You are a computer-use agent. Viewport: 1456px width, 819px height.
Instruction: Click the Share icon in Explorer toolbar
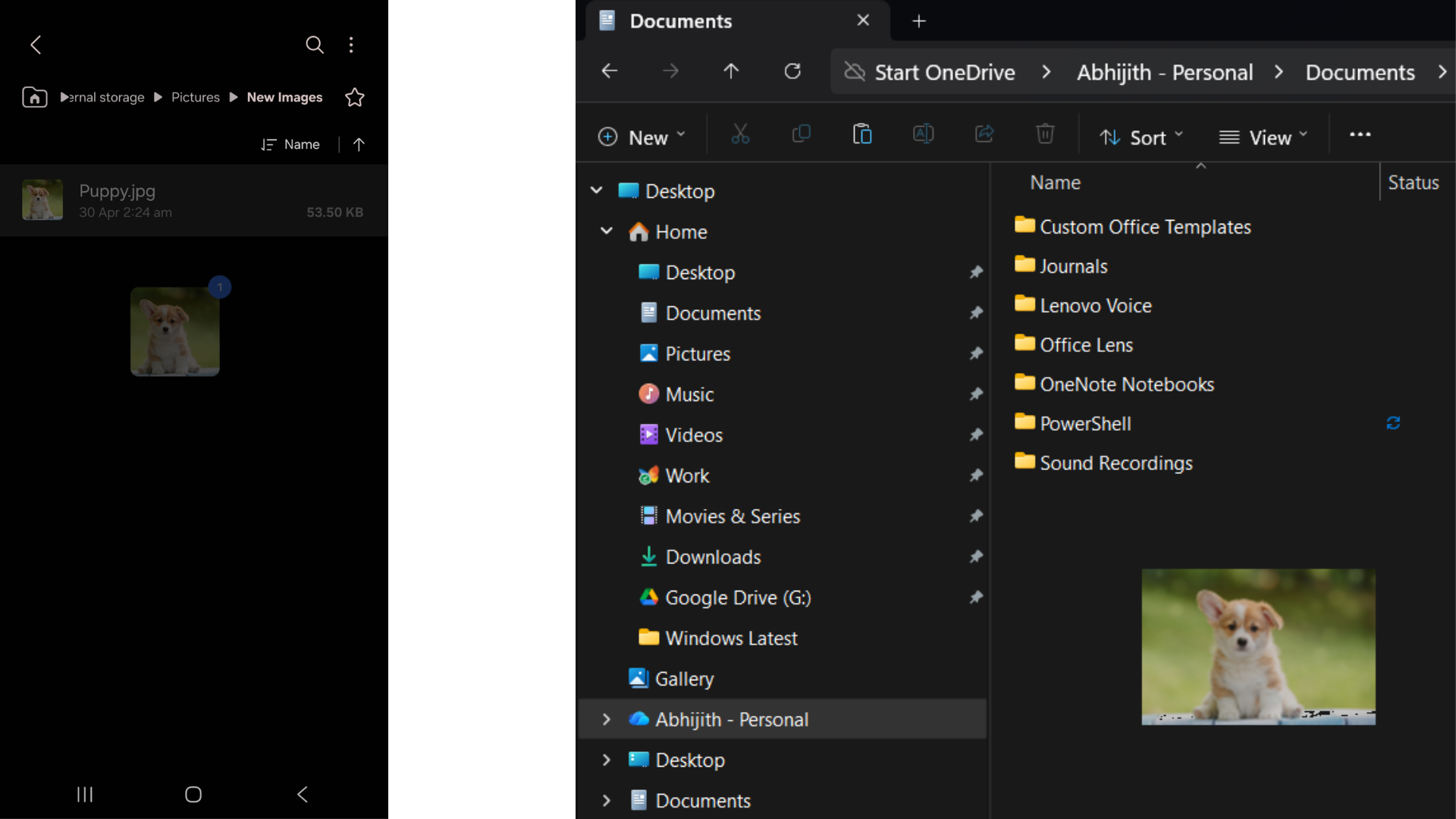coord(984,134)
